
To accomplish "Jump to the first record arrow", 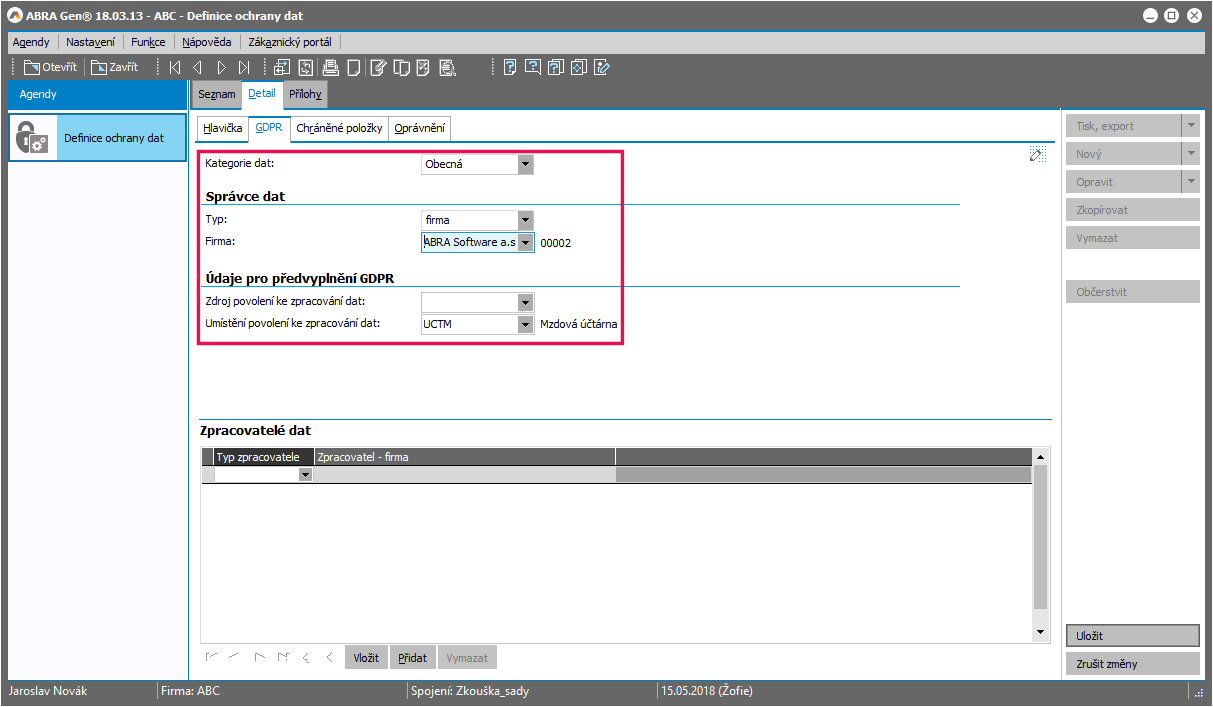I will (x=175, y=68).
